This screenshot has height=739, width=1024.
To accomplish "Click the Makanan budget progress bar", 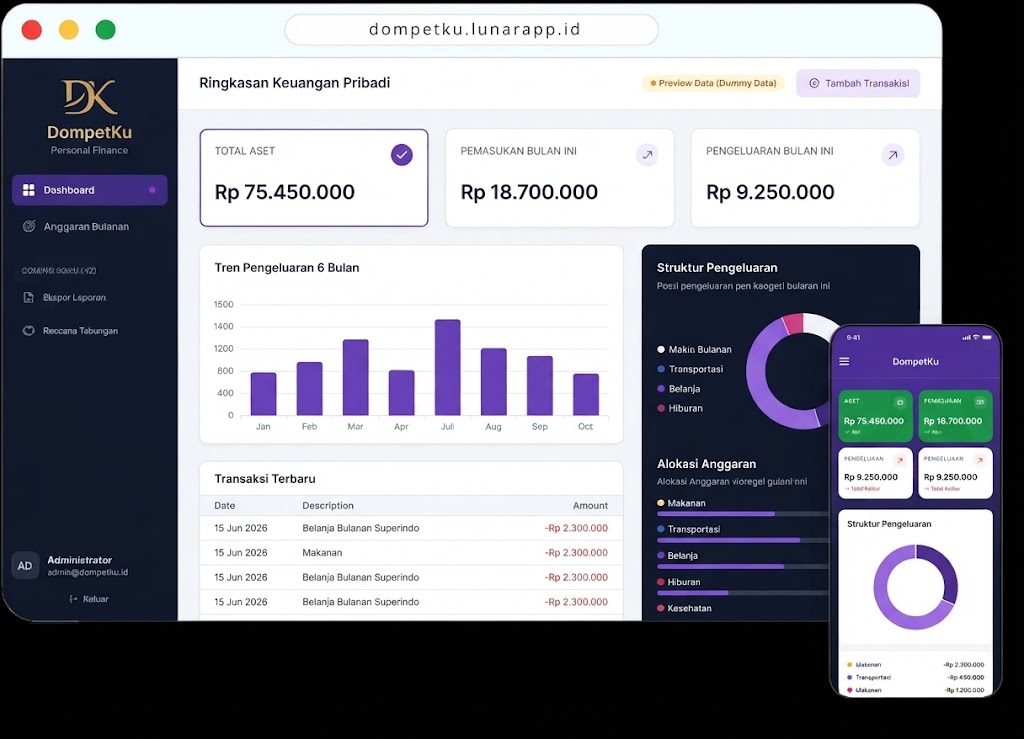I will (743, 514).
